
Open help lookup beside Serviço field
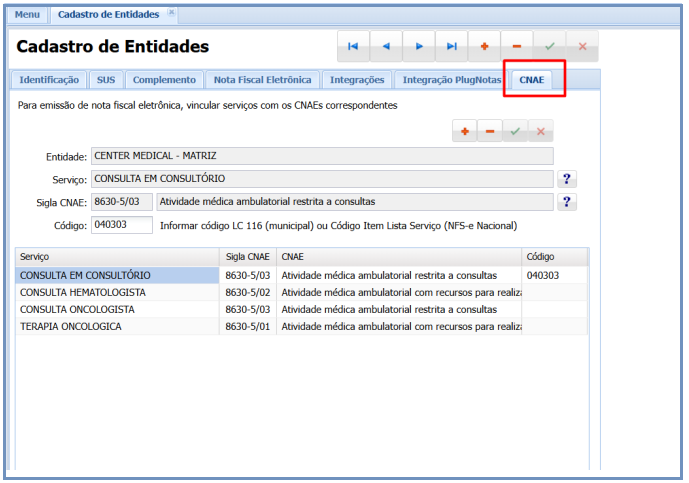(x=567, y=179)
